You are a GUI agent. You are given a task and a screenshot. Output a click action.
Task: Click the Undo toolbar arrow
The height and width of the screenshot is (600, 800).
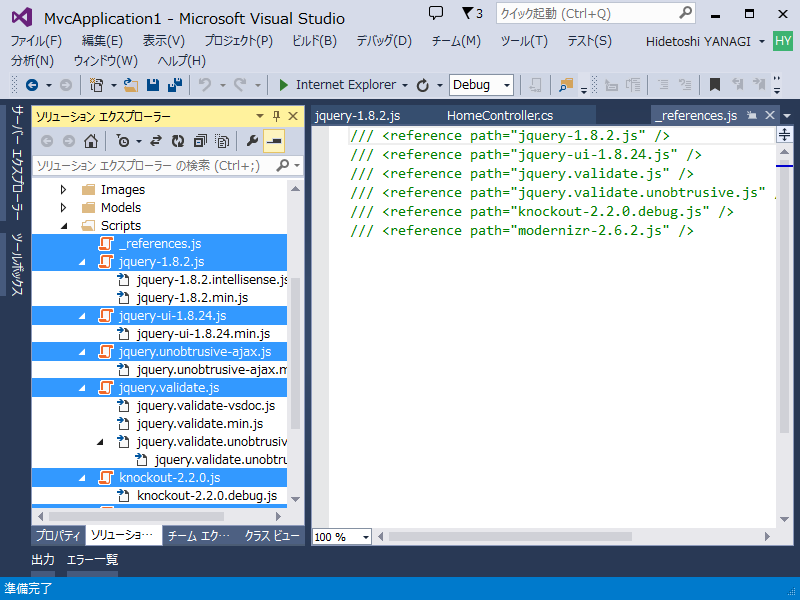pyautogui.click(x=205, y=85)
